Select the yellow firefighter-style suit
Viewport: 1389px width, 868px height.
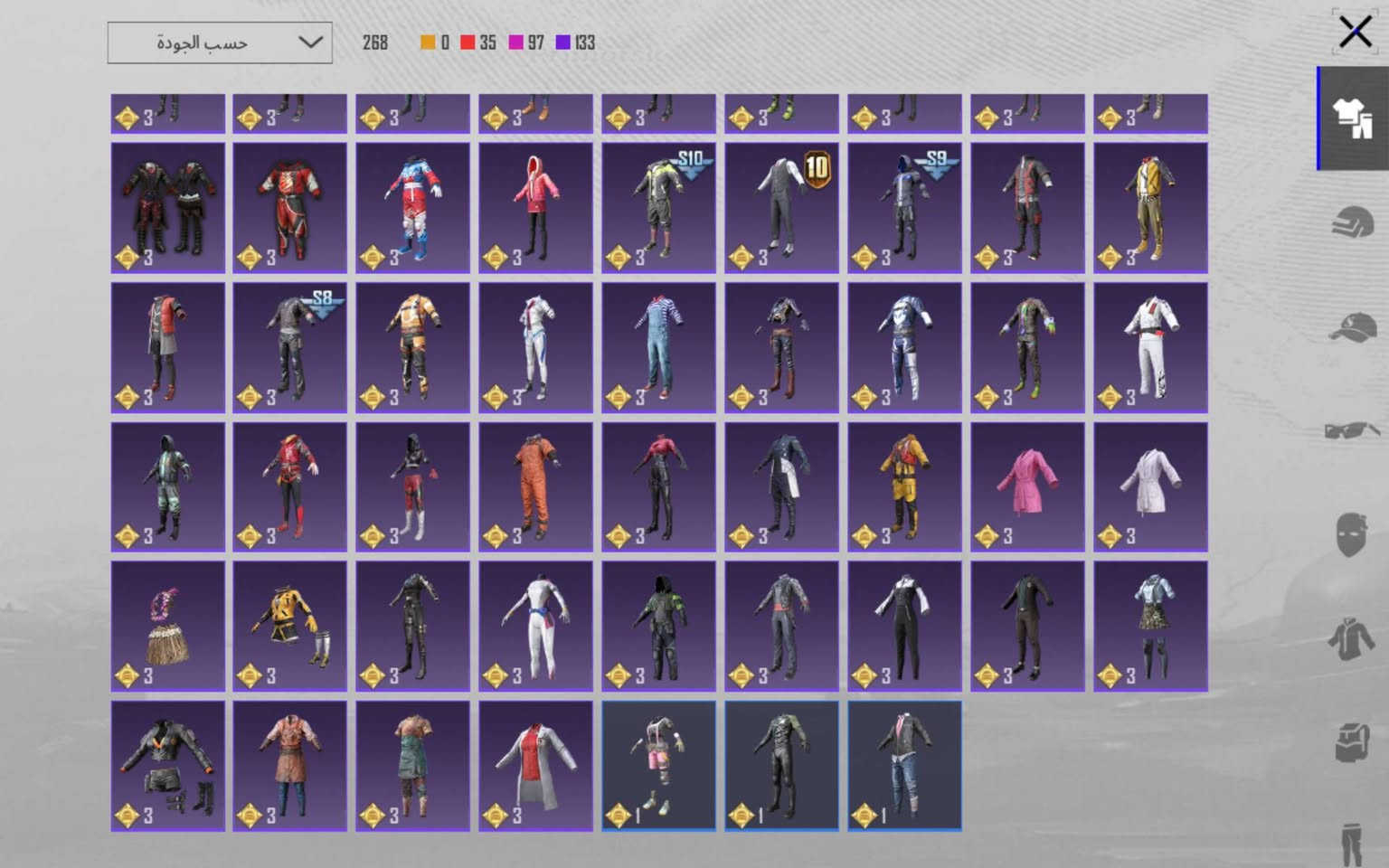tap(904, 487)
